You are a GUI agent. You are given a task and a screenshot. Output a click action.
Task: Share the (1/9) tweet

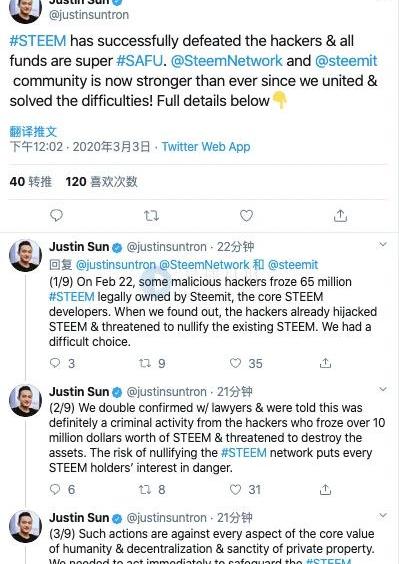[325, 363]
